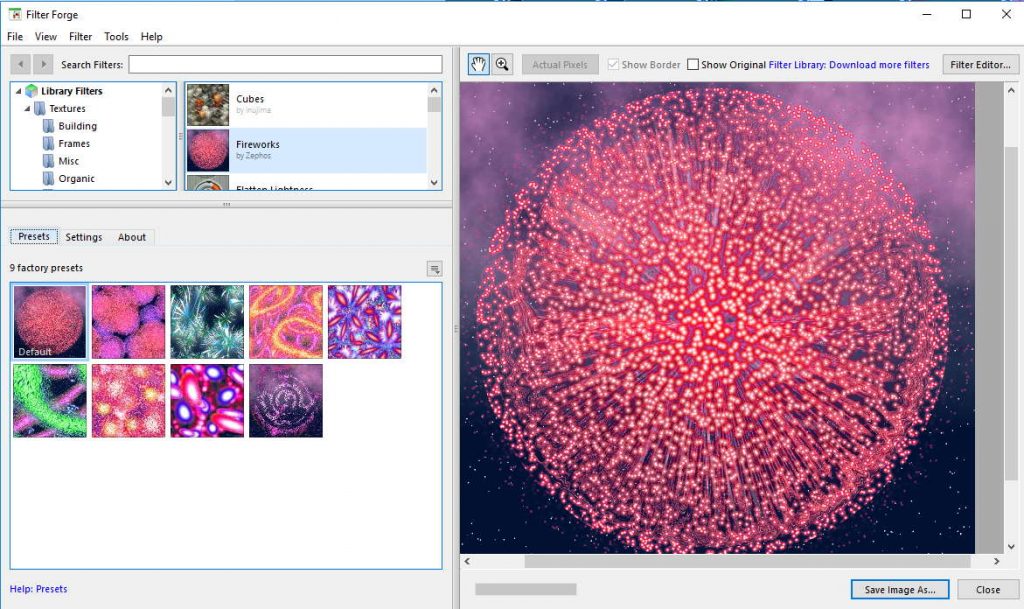Click the Actual Pixels button
1024x609 pixels.
pyautogui.click(x=560, y=65)
